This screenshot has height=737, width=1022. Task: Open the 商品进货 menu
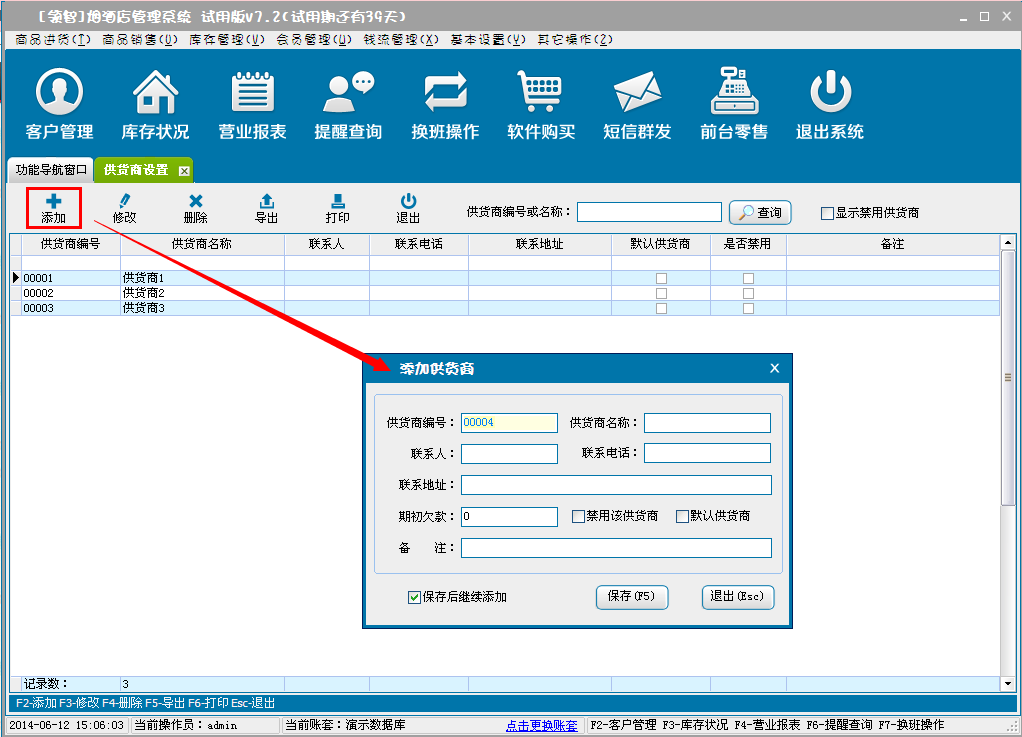click(x=53, y=40)
